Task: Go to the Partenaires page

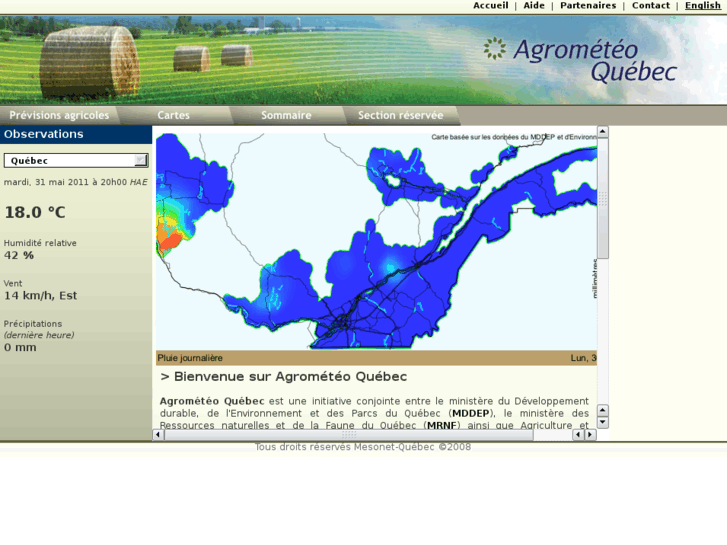Action: pyautogui.click(x=588, y=6)
